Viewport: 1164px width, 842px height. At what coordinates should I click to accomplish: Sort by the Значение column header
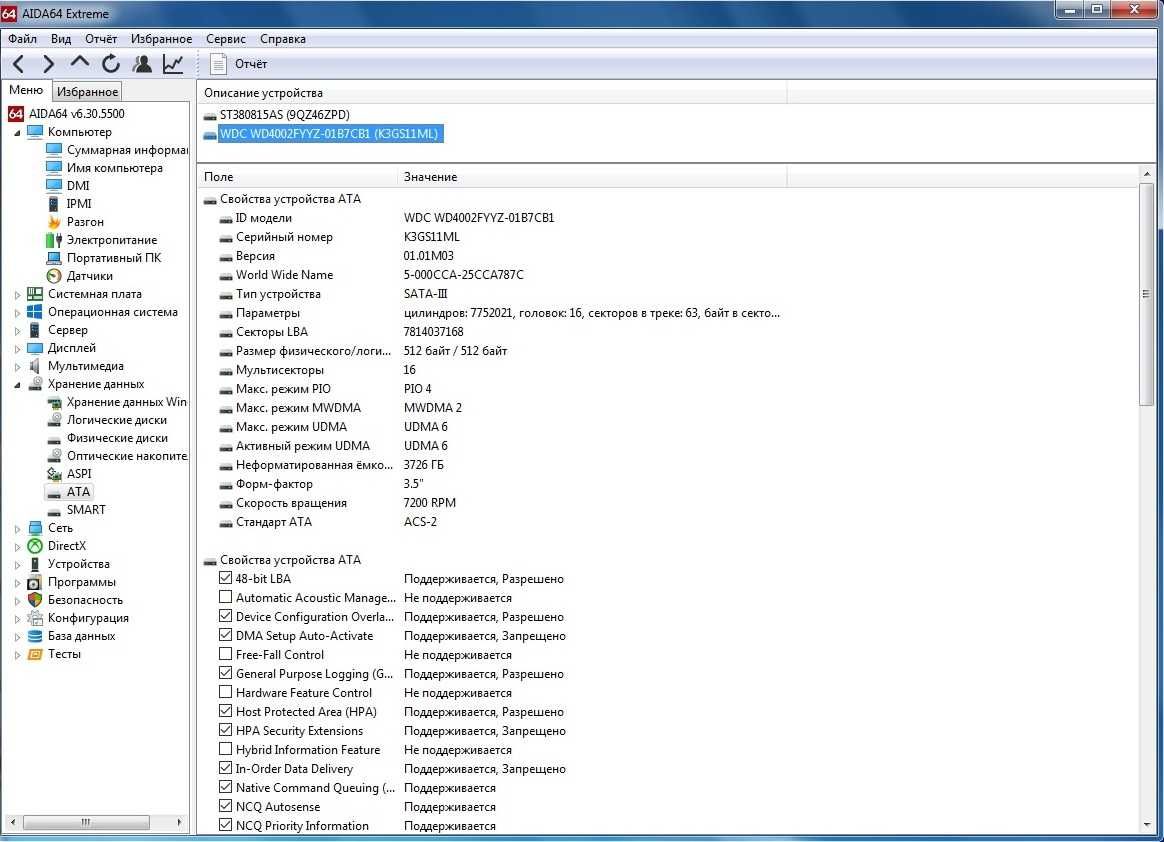592,177
